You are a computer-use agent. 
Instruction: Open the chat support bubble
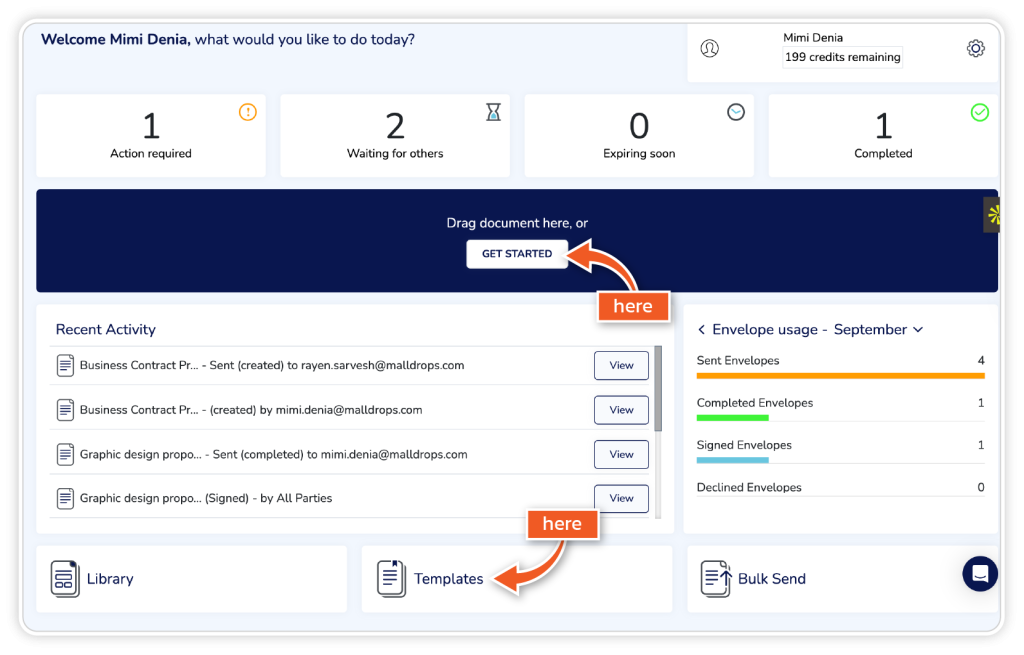(x=980, y=574)
